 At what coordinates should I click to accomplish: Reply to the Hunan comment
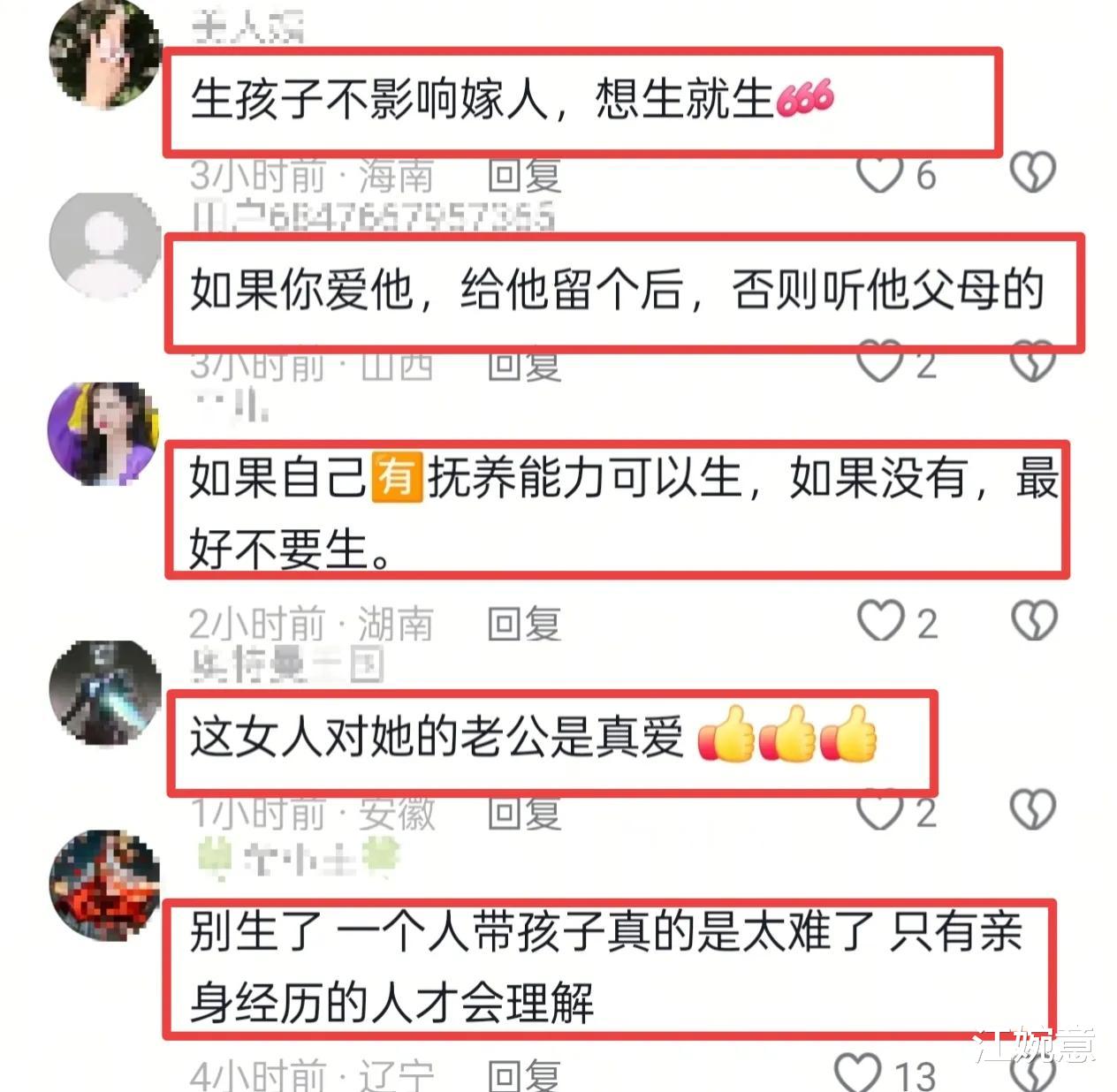coord(525,624)
